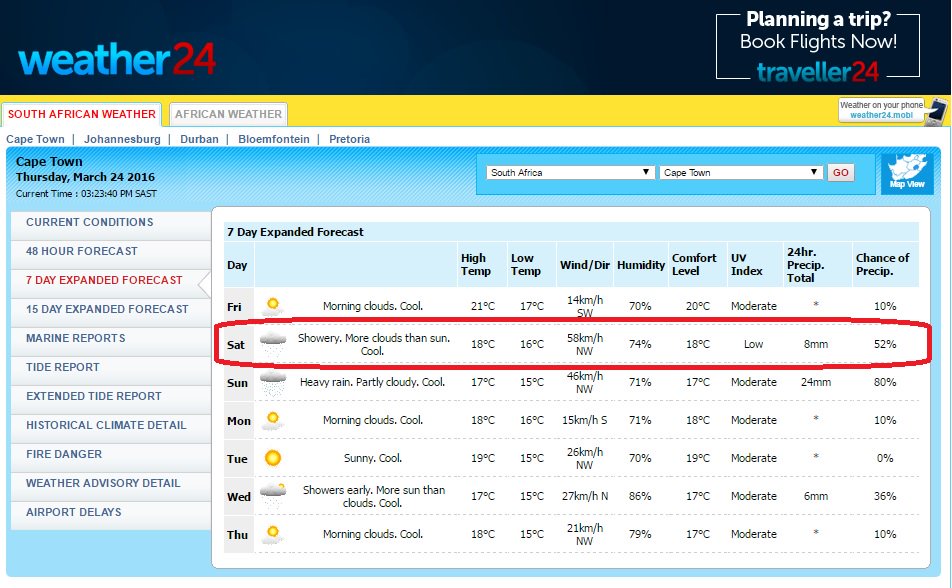This screenshot has width=952, height=588.
Task: Click Sunday's heavy rain icon
Action: 273,382
